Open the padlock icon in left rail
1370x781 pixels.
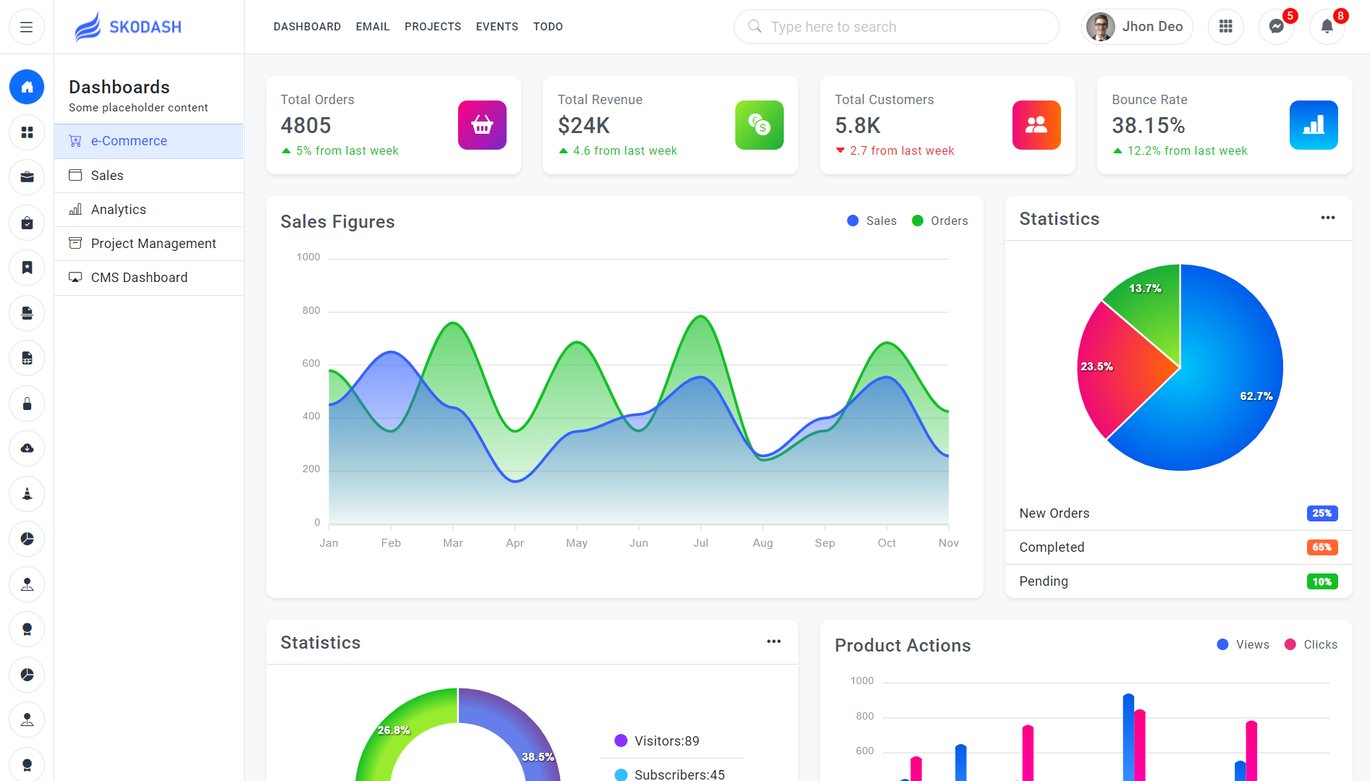tap(27, 404)
